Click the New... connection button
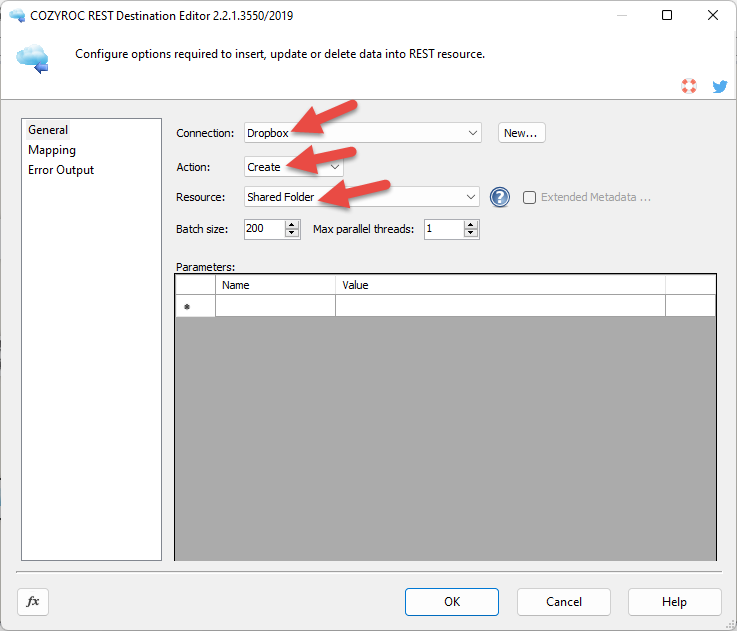Viewport: 737px width, 631px height. point(521,133)
